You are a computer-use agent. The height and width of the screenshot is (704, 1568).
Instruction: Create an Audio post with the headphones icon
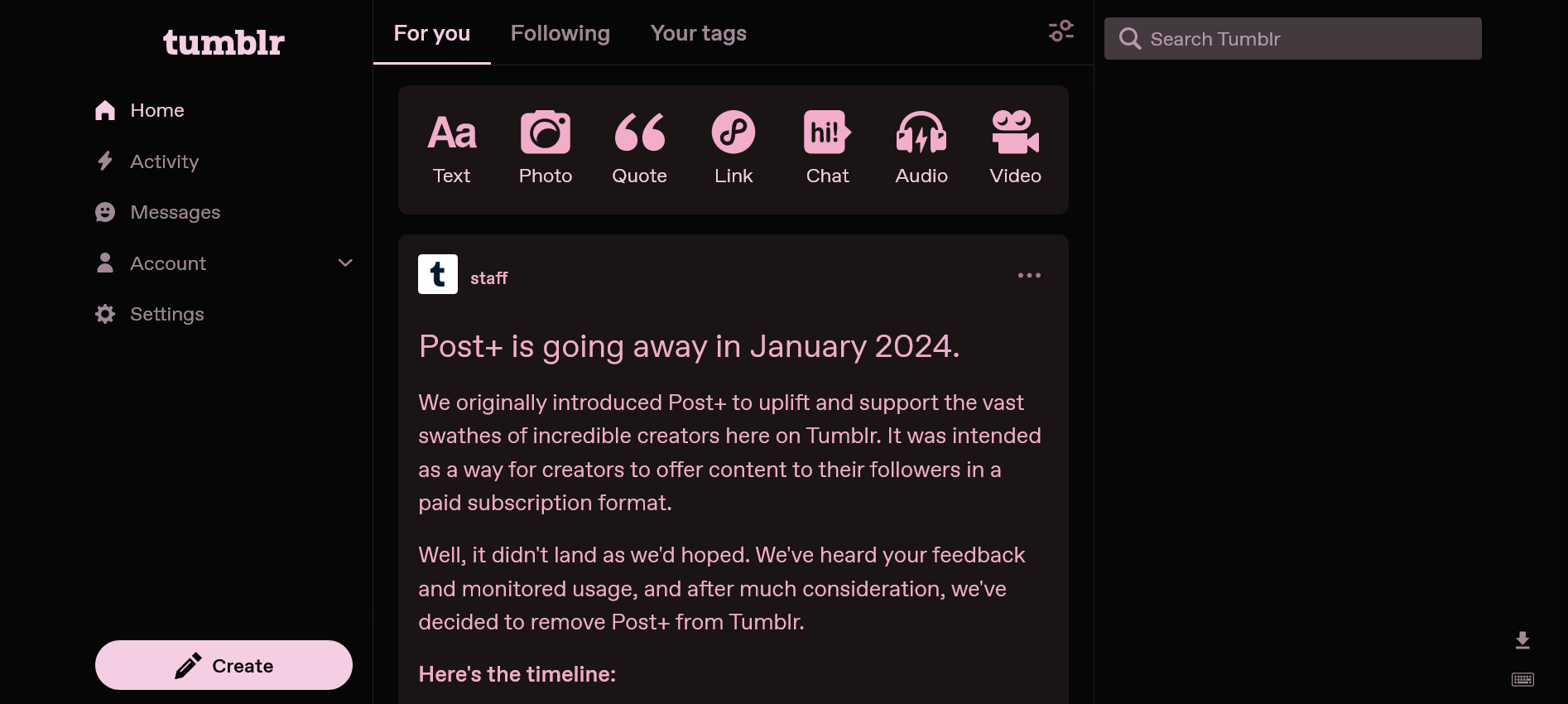(921, 133)
